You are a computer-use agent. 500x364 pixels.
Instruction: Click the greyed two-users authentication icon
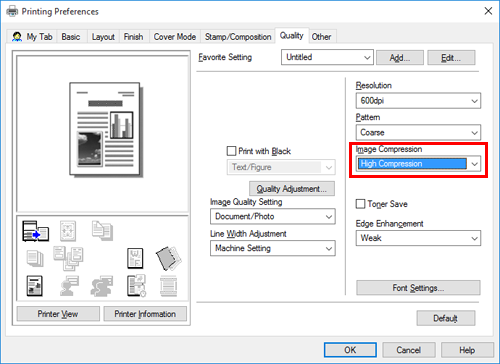click(x=102, y=286)
